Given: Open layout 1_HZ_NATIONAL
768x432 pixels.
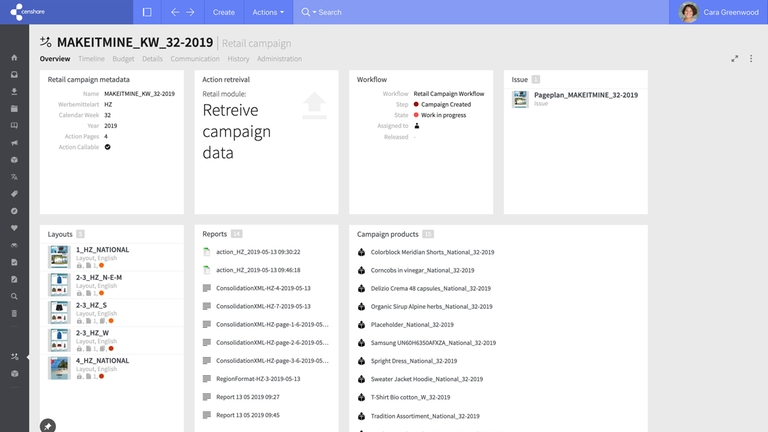Looking at the screenshot, I should [102, 249].
